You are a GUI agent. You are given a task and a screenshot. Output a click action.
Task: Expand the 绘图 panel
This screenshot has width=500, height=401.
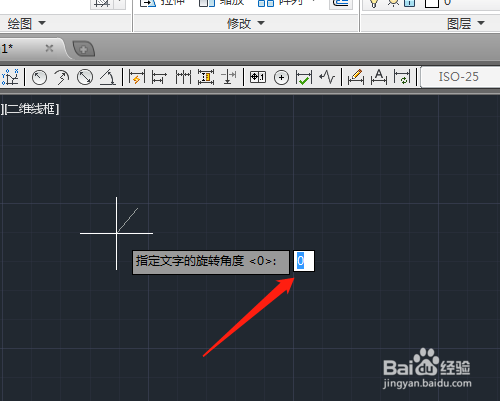tap(26, 23)
